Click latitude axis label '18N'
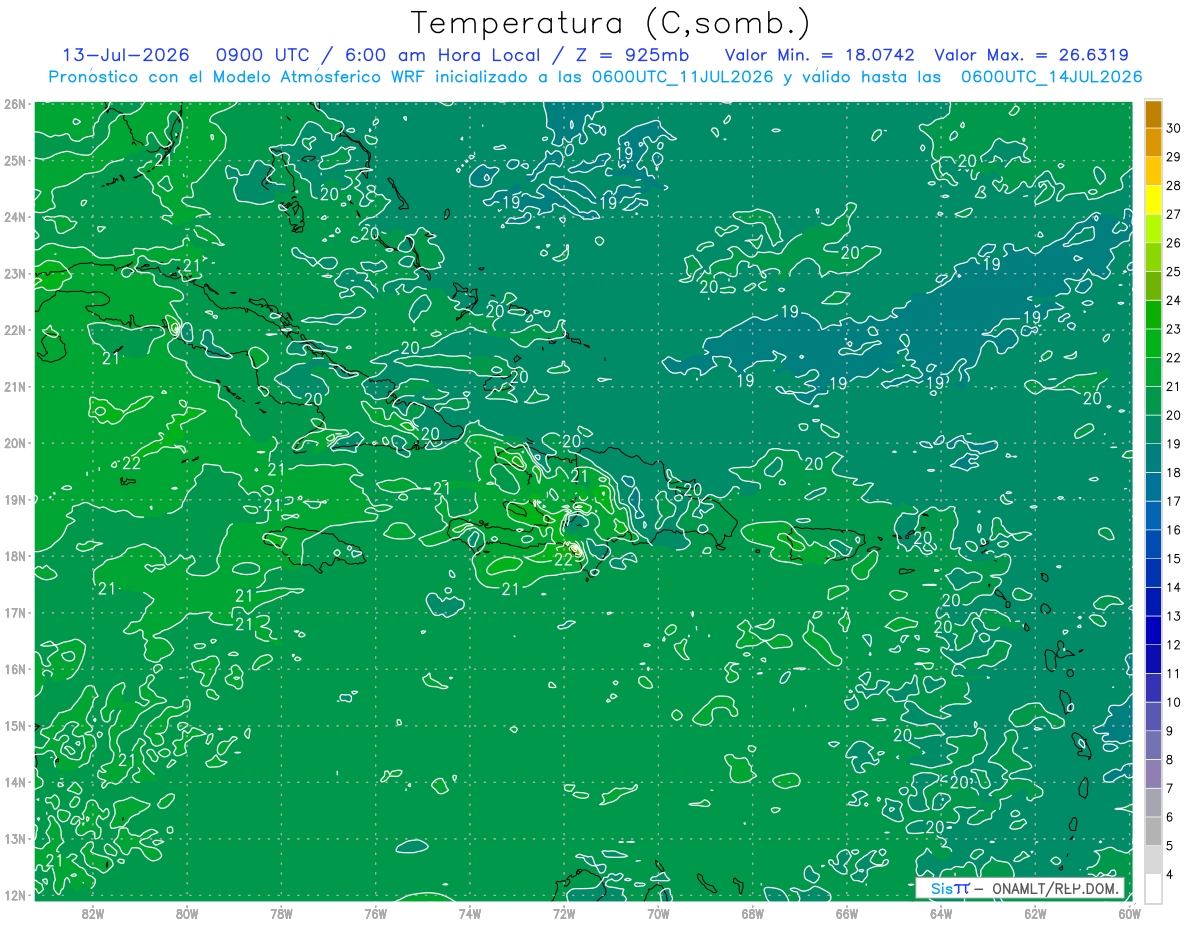The image size is (1200, 927). point(15,556)
